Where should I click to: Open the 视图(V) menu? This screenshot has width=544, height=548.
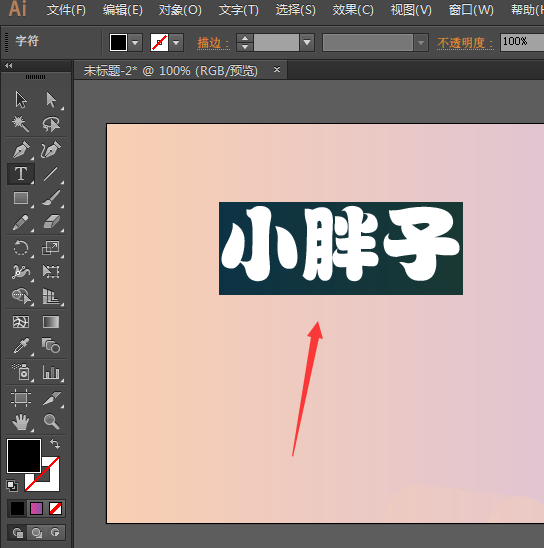[x=411, y=10]
